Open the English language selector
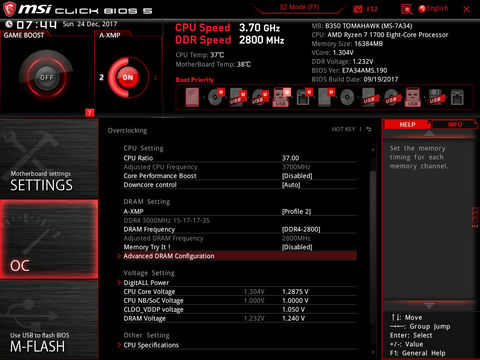The width and height of the screenshot is (480, 360). pos(437,9)
